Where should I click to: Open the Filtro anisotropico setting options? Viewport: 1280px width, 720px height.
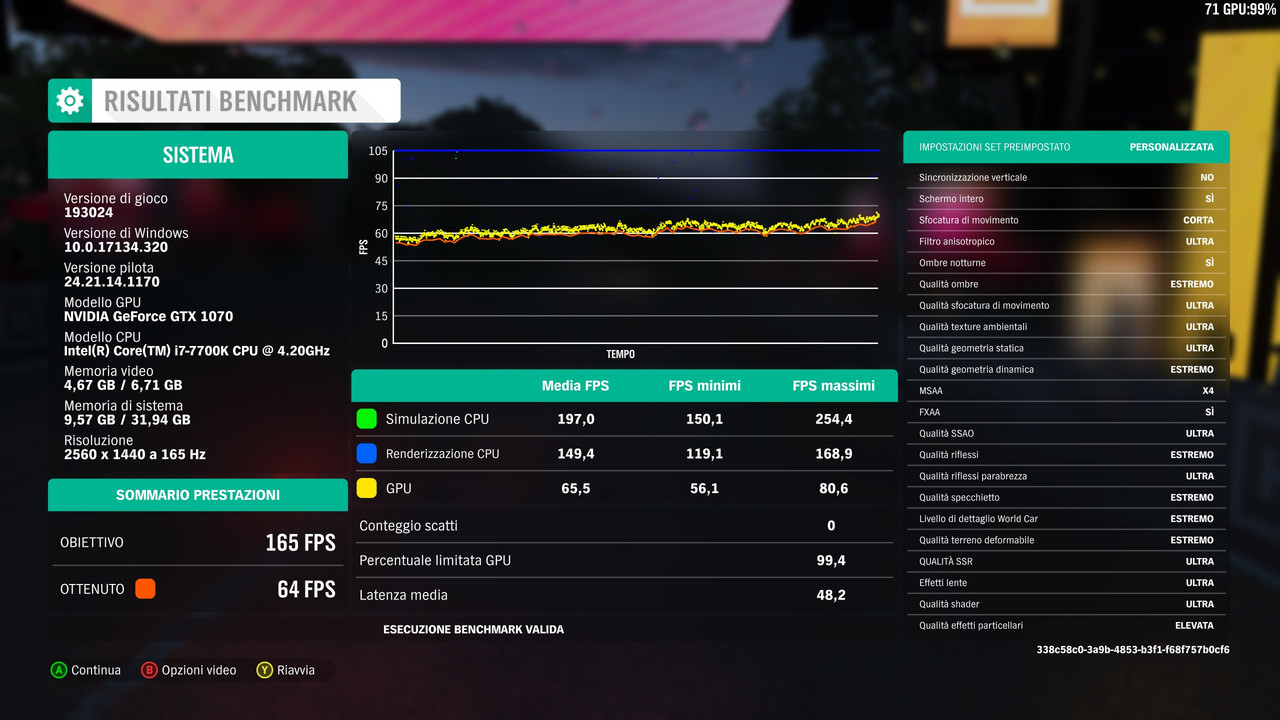pos(1066,241)
